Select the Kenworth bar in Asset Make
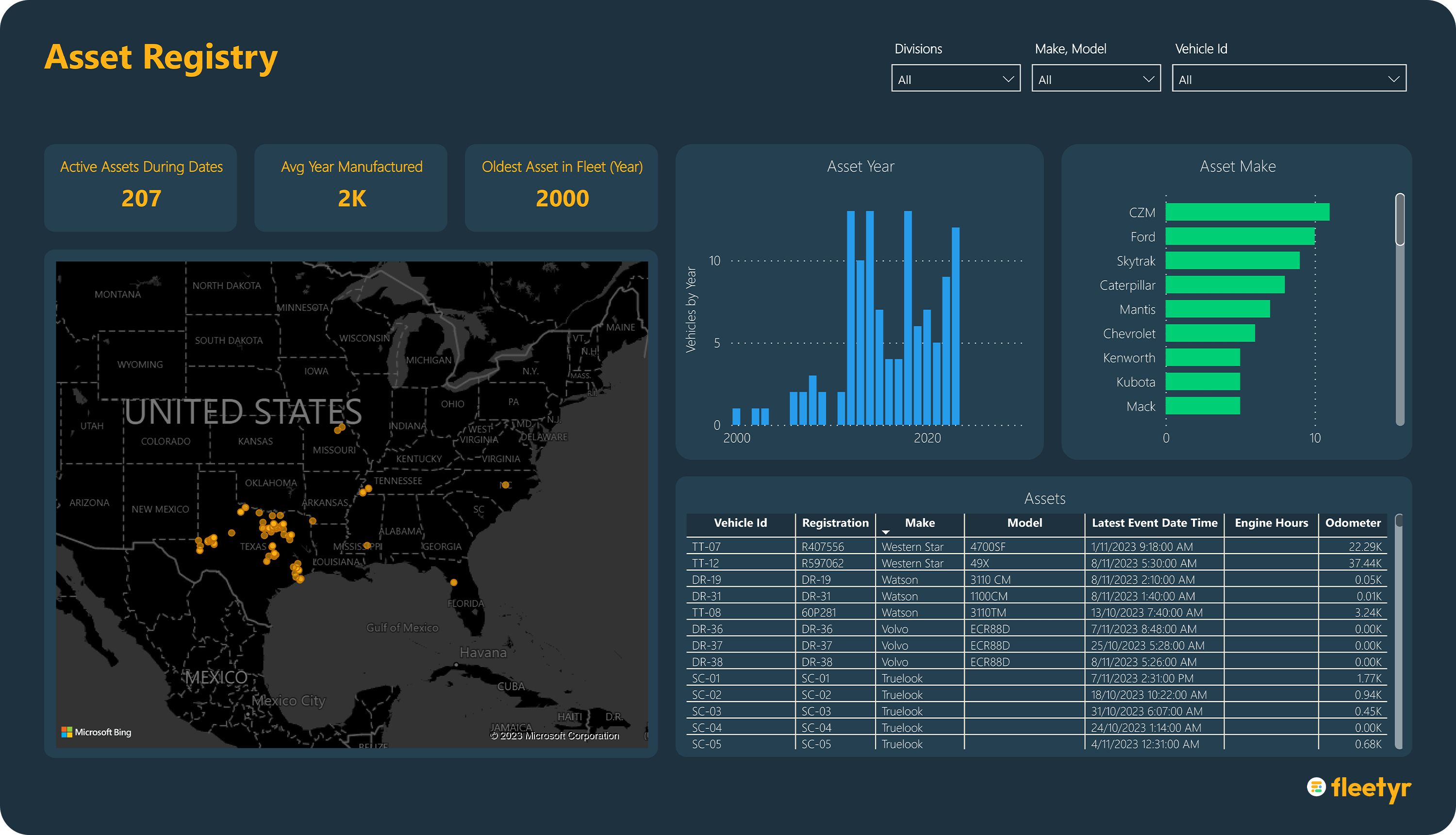The height and width of the screenshot is (835, 1456). [x=1203, y=357]
